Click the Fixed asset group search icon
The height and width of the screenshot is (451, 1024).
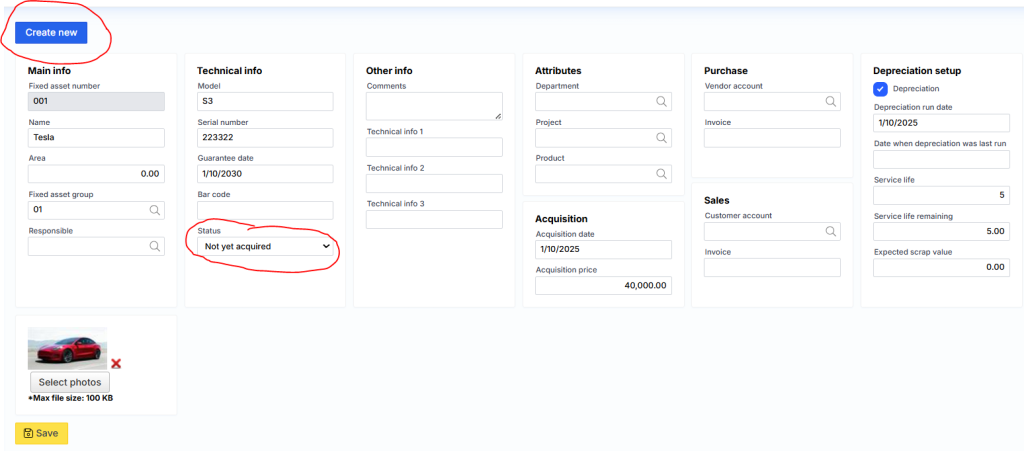tap(154, 210)
